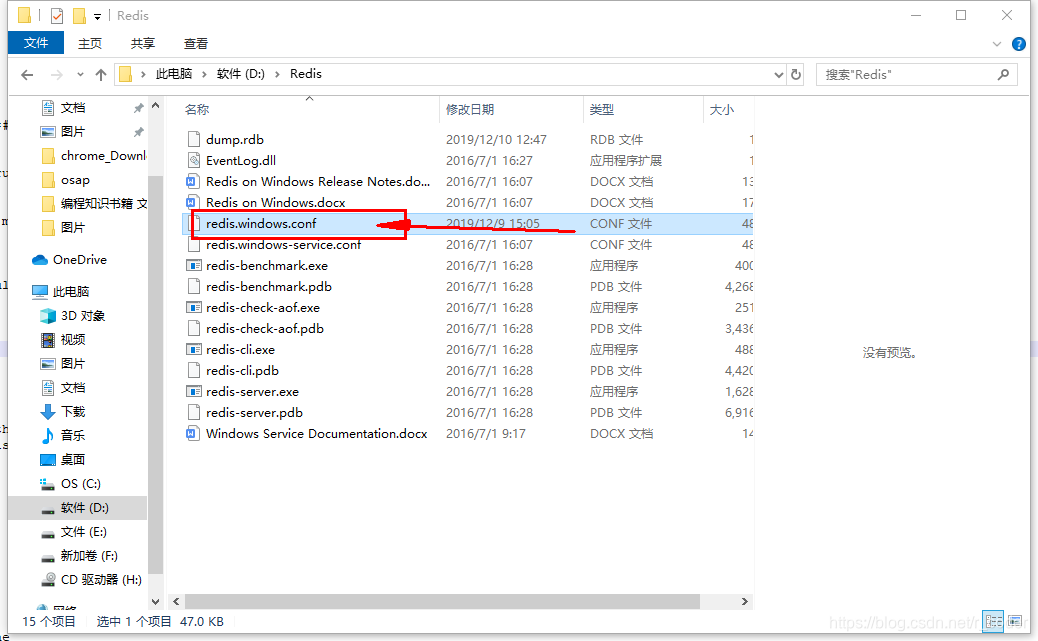Image resolution: width=1038 pixels, height=641 pixels.
Task: Open the 编程知识书籍 folder in sidebar
Action: click(93, 204)
